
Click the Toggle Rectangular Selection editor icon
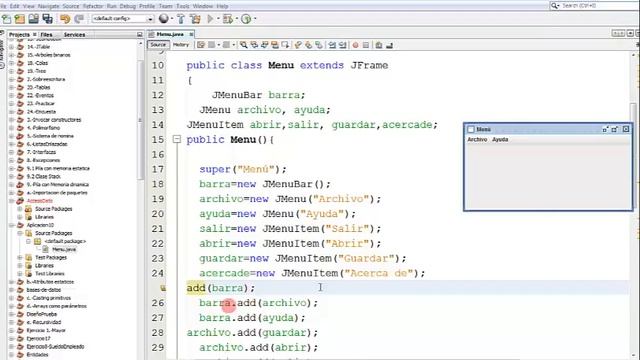click(x=285, y=45)
